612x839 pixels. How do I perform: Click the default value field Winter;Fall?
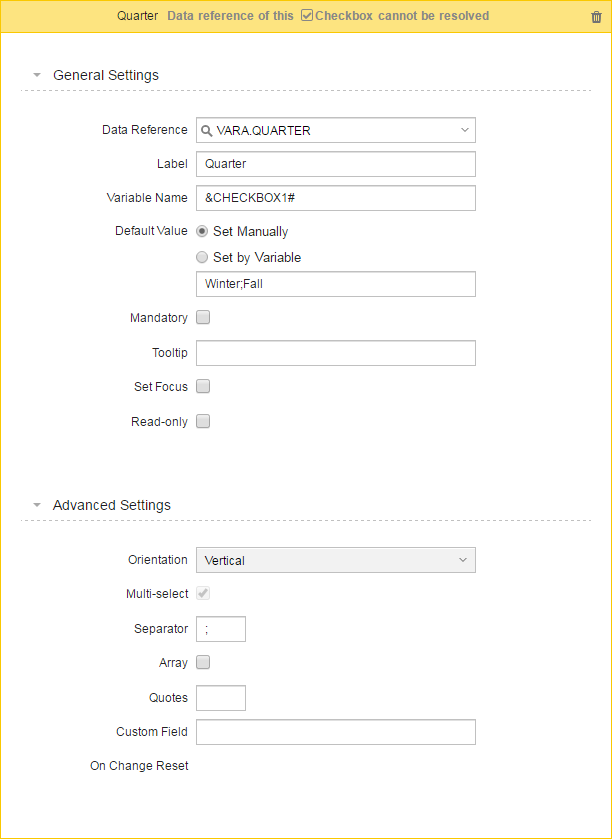coord(336,284)
